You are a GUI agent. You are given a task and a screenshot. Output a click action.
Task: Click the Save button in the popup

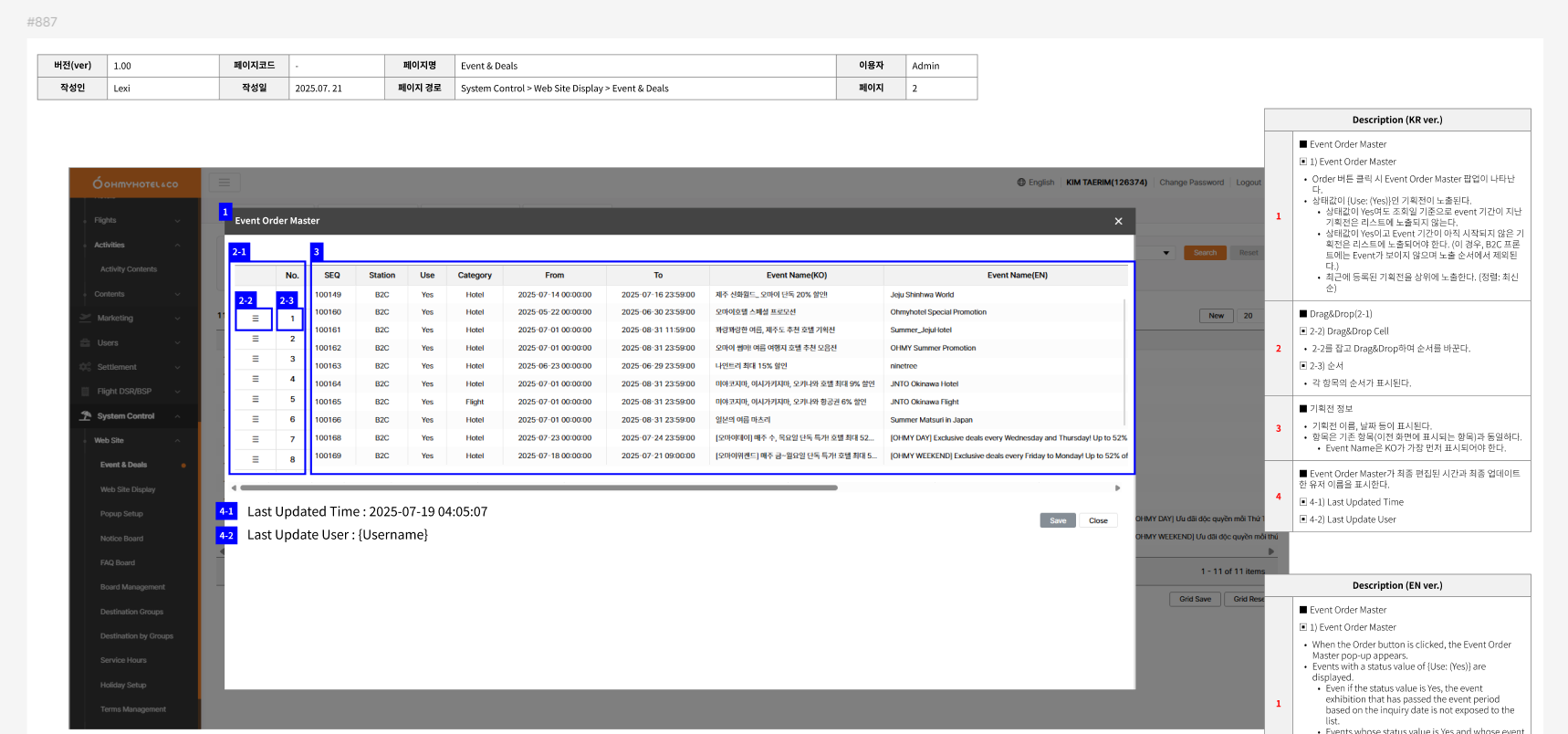tap(1057, 520)
